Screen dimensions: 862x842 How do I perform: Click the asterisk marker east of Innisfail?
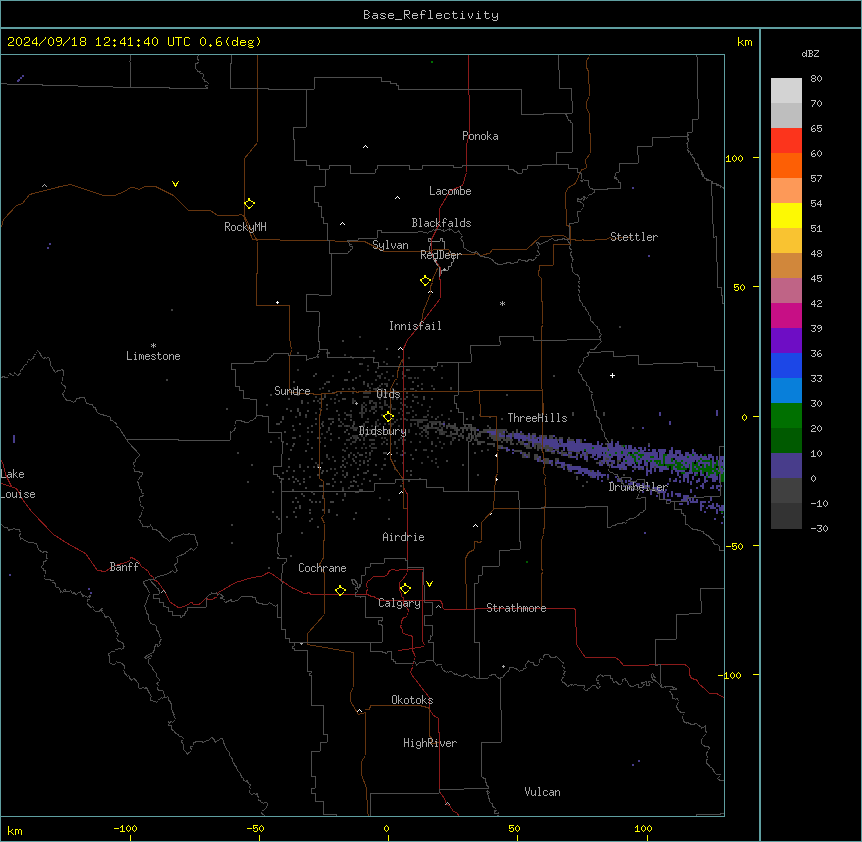point(502,303)
